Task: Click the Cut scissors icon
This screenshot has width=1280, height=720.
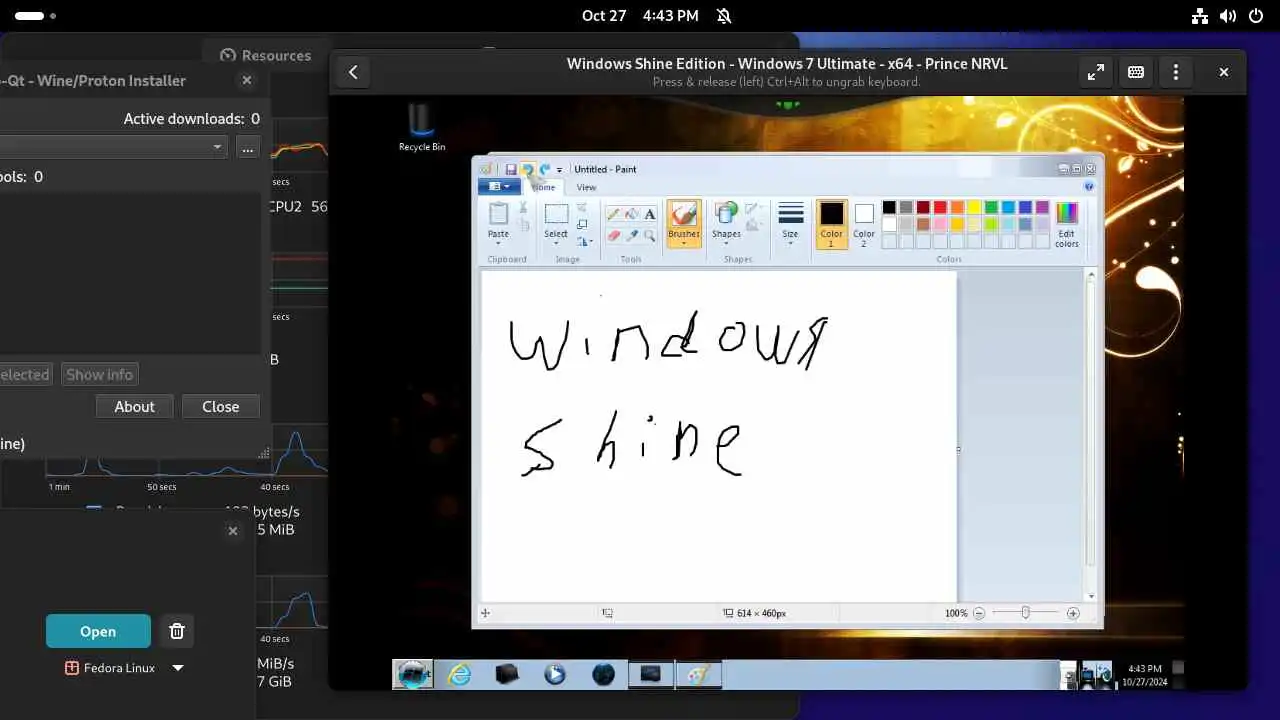Action: 522,208
